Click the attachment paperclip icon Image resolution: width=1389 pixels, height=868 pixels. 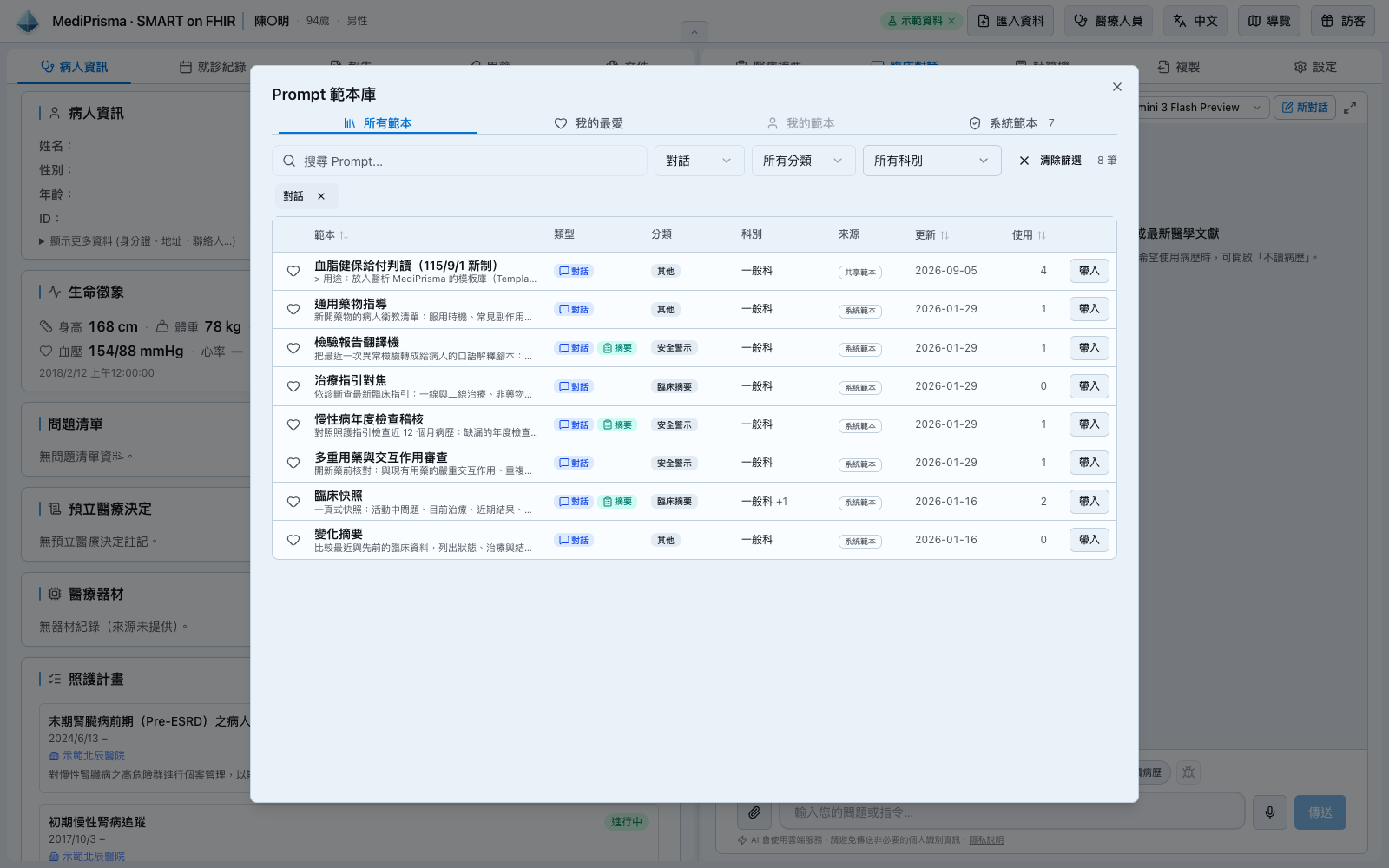[x=754, y=812]
